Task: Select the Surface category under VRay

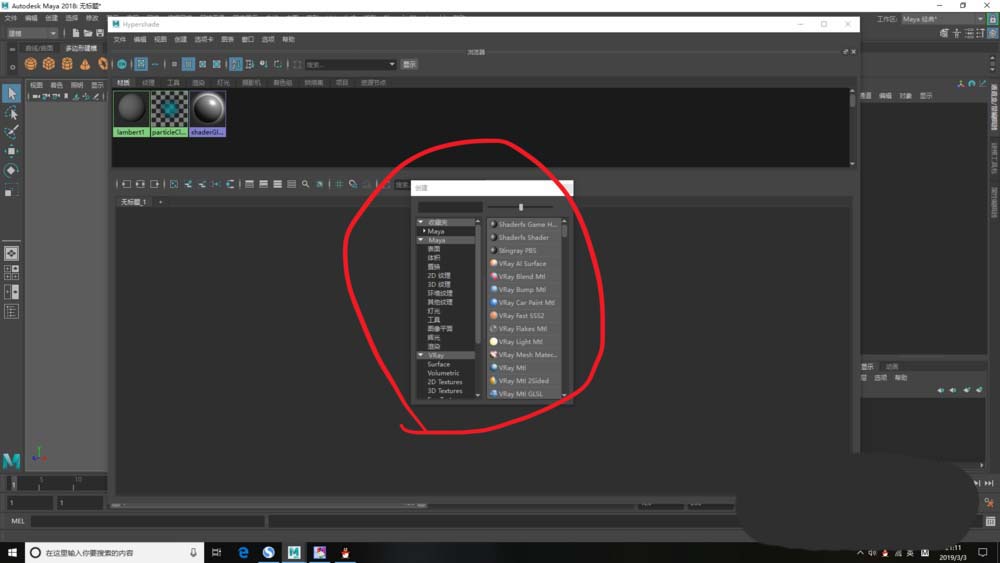Action: [439, 364]
